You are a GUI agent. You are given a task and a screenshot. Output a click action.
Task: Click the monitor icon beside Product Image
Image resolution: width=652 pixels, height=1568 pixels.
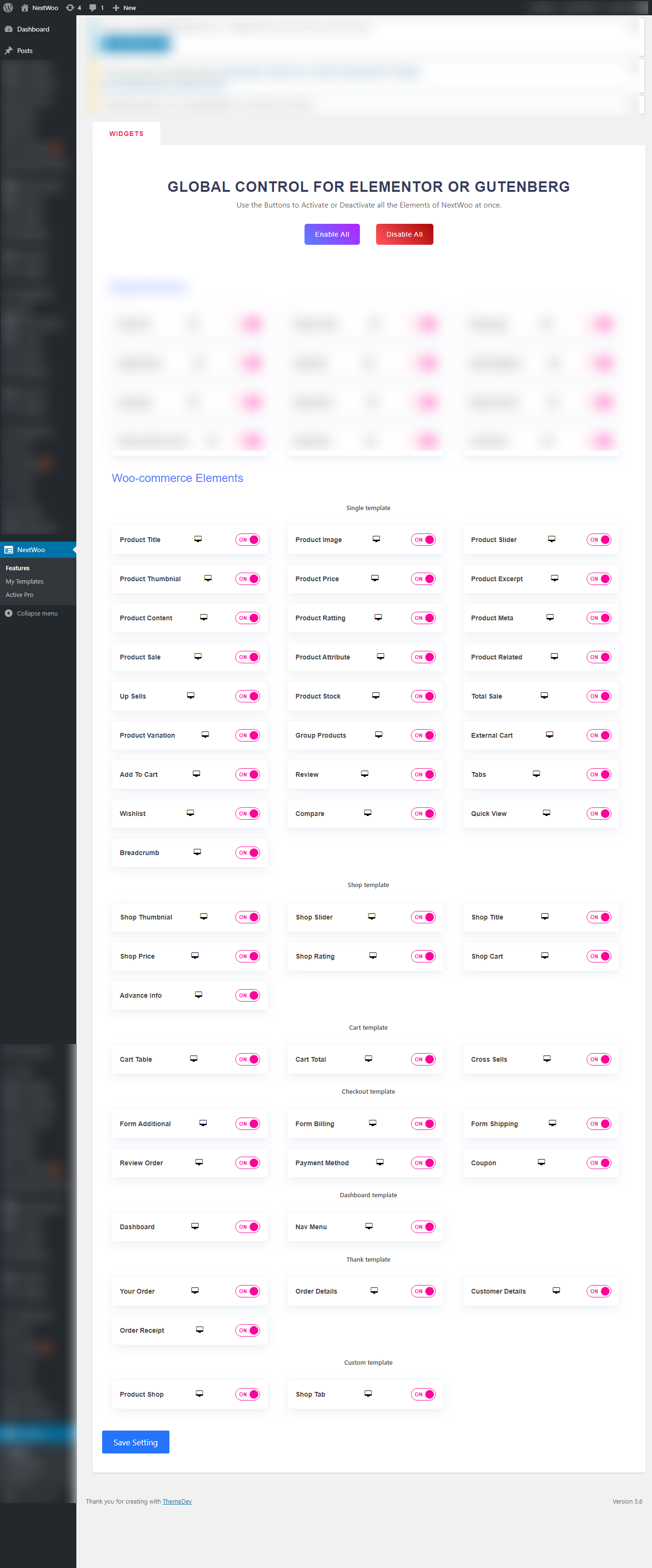[376, 539]
